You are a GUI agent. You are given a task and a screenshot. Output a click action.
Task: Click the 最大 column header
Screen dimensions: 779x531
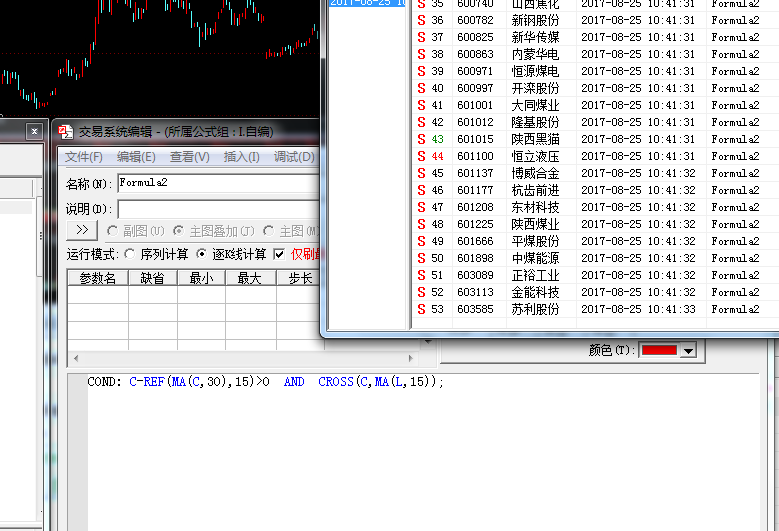[250, 278]
